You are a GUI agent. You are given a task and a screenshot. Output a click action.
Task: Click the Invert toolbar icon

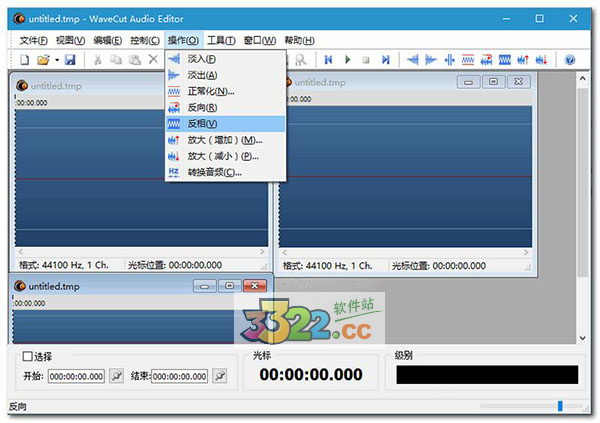505,60
